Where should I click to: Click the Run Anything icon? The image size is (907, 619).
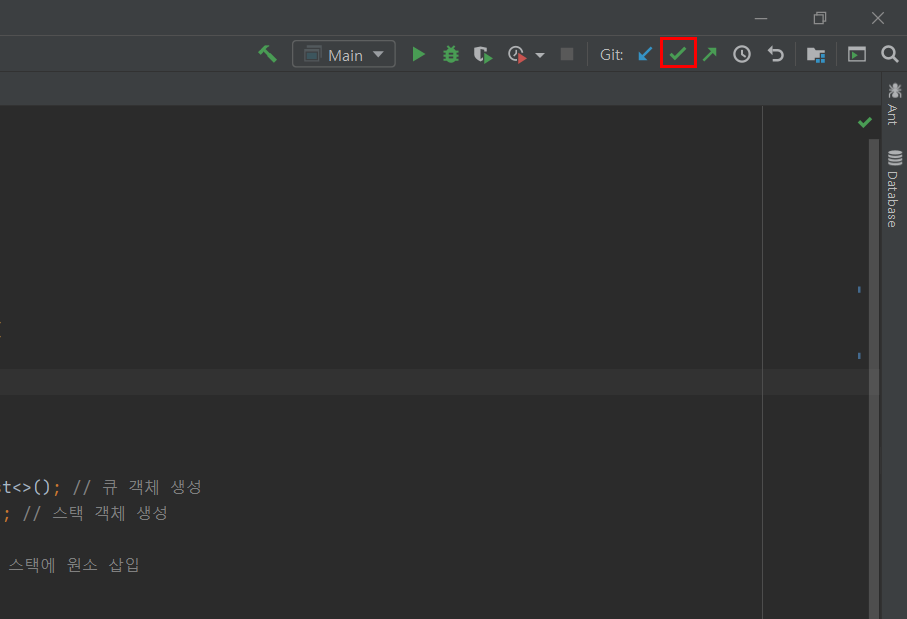(x=857, y=54)
